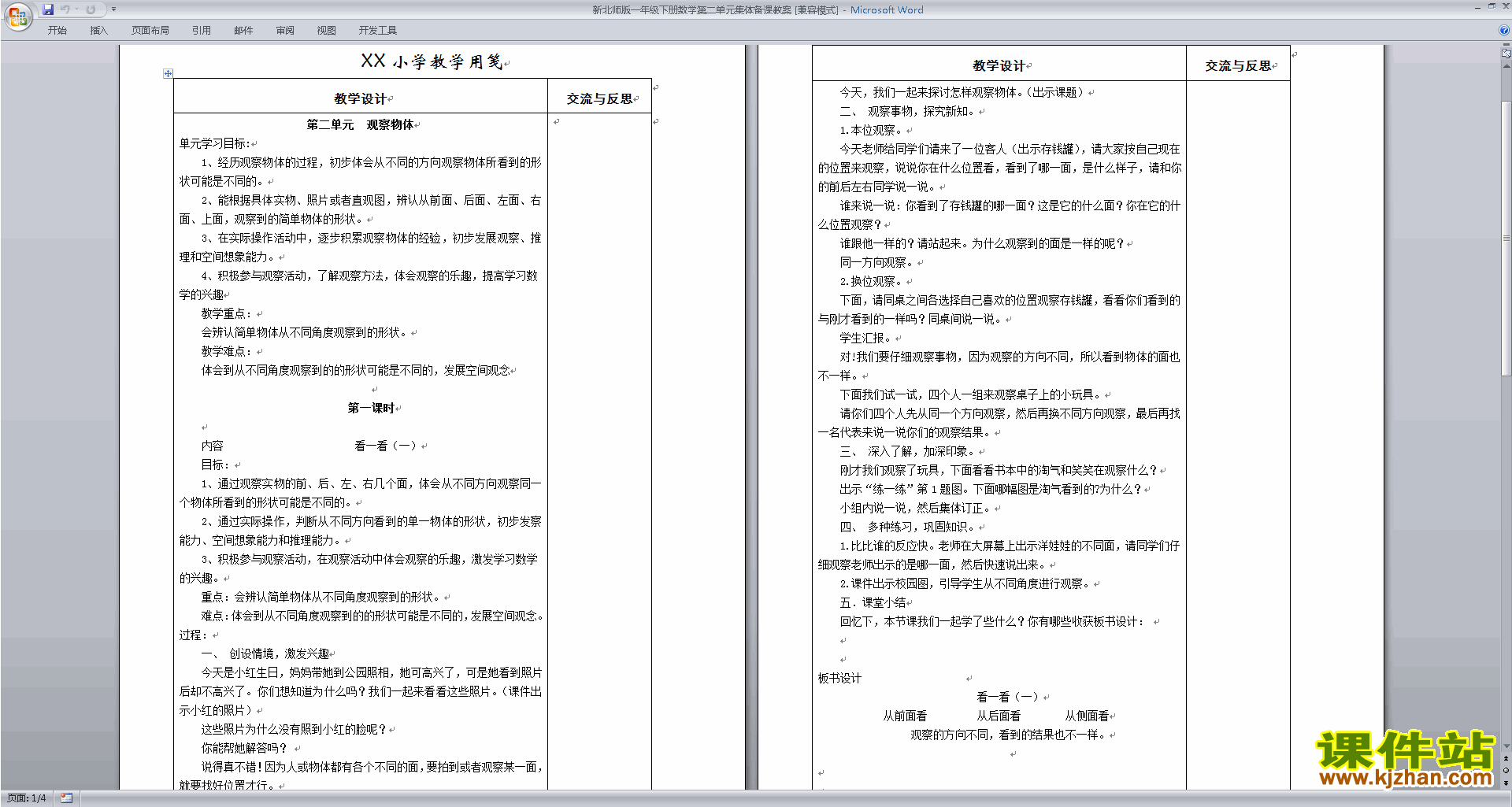Click the text 过程:
The height and width of the screenshot is (807, 1512).
[194, 635]
